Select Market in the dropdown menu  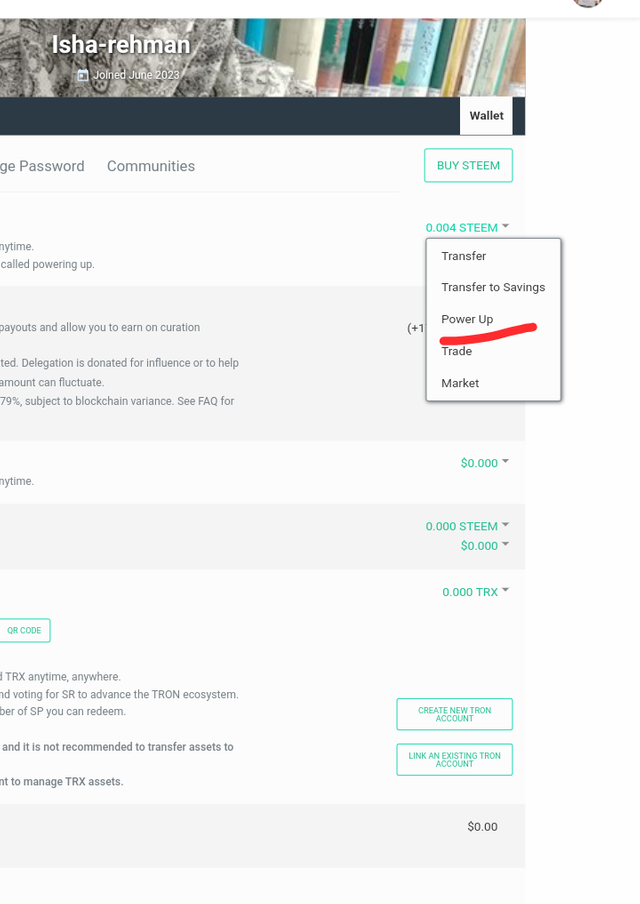460,383
